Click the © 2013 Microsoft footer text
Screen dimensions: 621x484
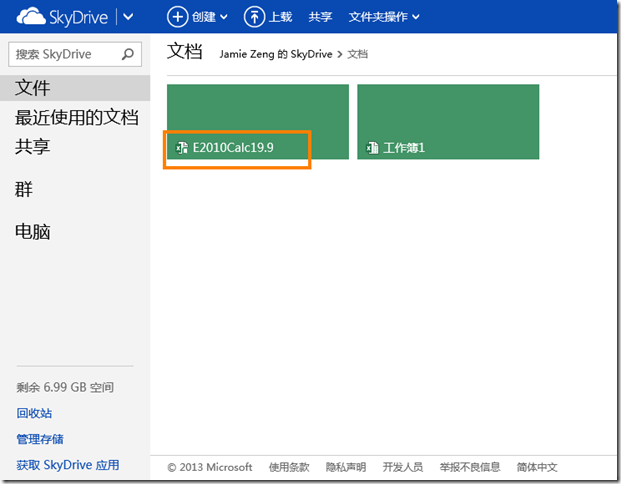(210, 467)
